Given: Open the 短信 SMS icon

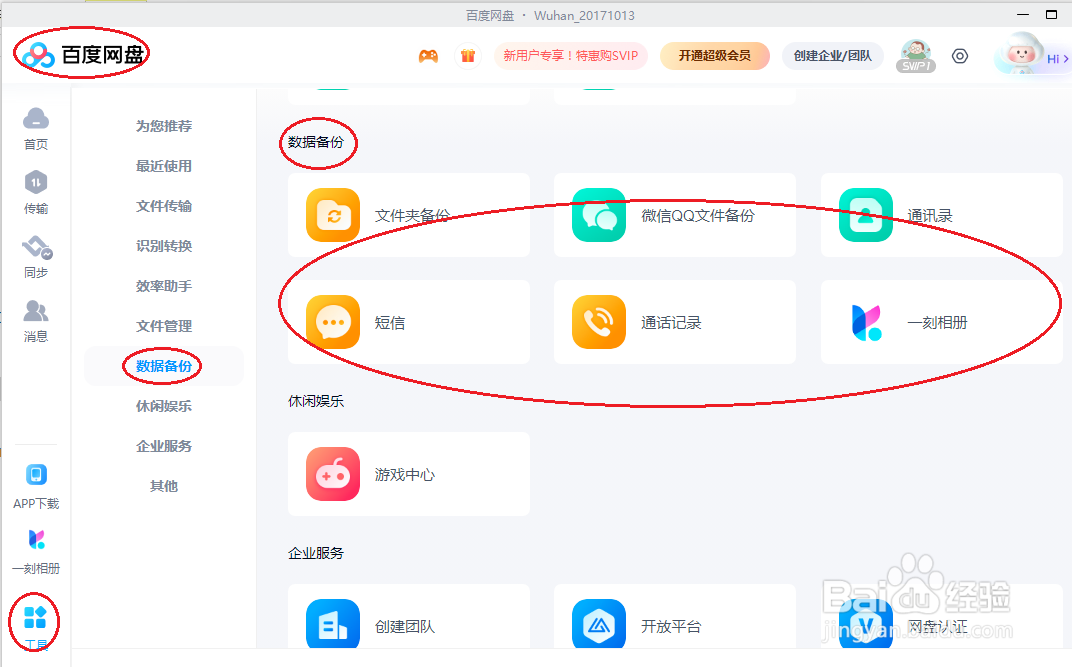Looking at the screenshot, I should click(333, 322).
